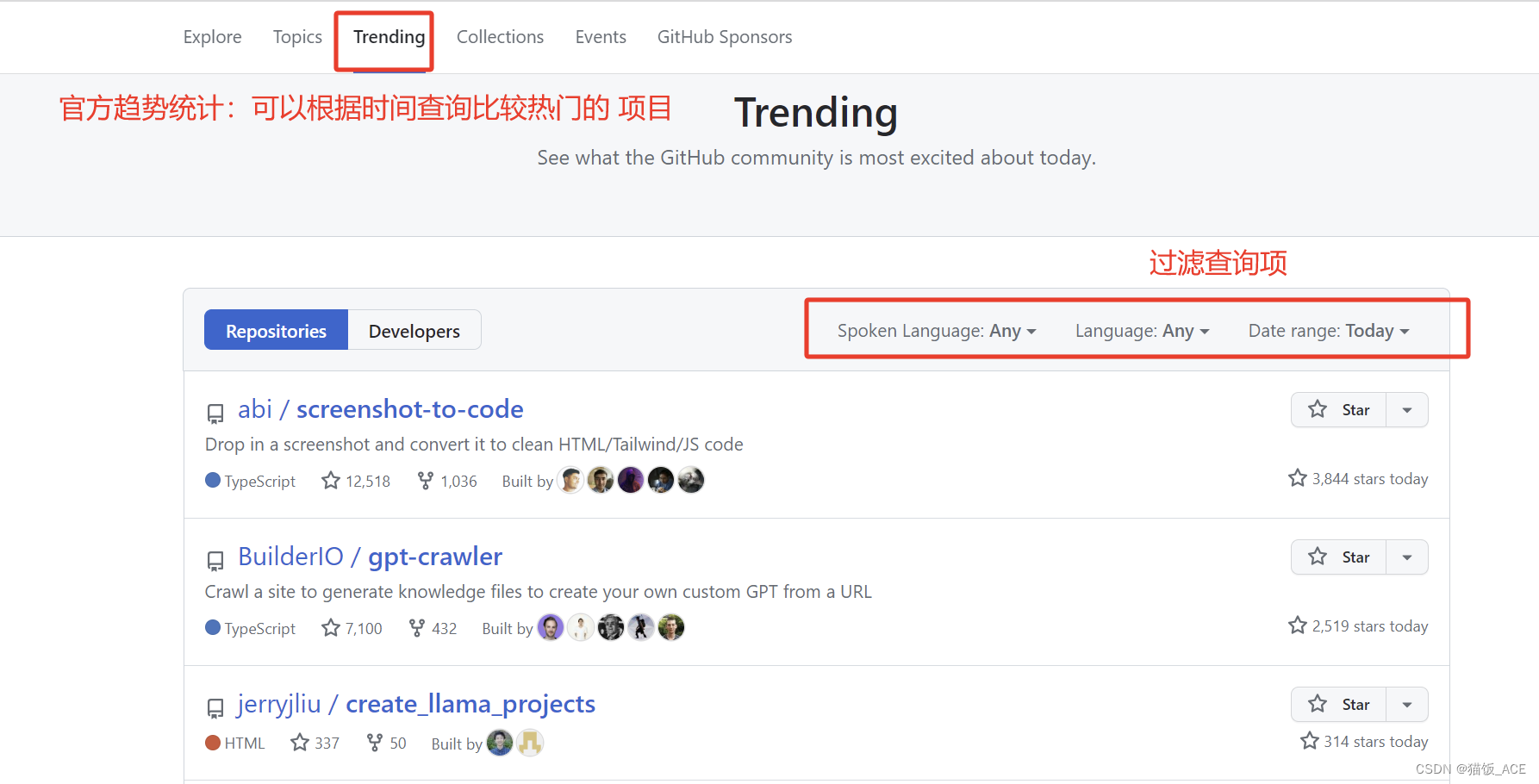The height and width of the screenshot is (784, 1539).
Task: Click '2,519 stars today' text
Action: 1369,626
